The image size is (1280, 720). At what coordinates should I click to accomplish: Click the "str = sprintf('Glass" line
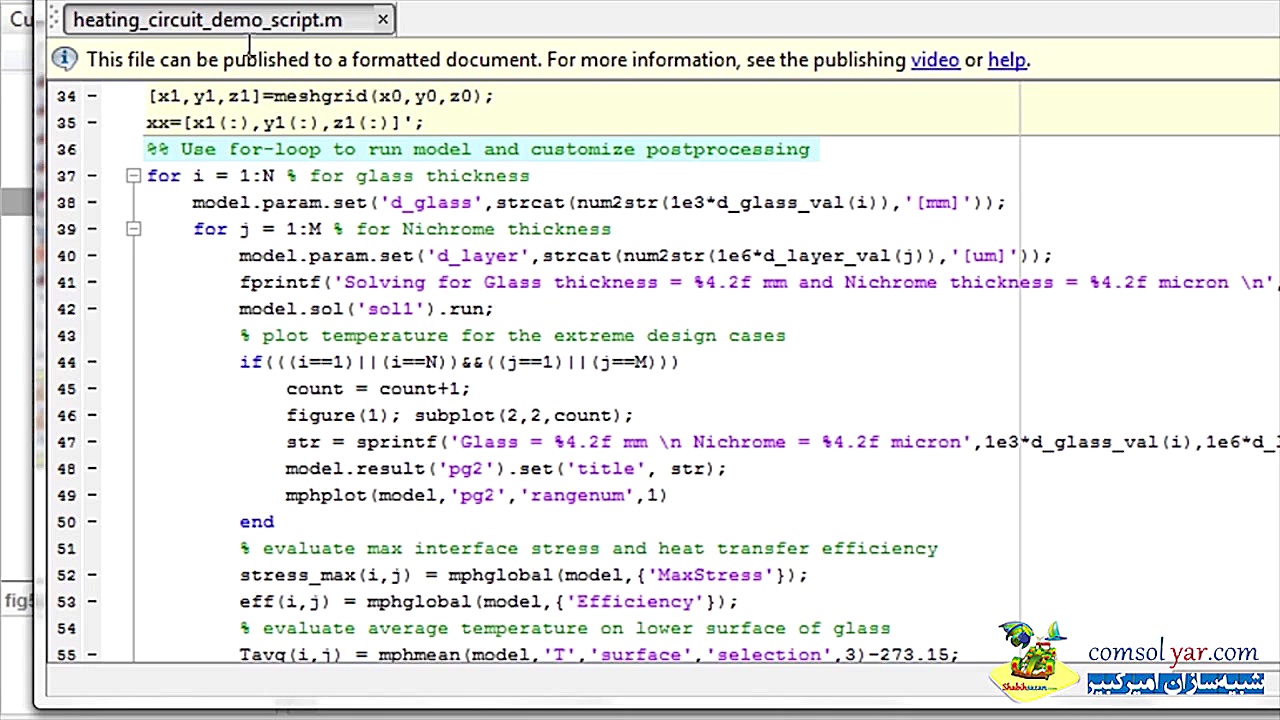(x=782, y=442)
